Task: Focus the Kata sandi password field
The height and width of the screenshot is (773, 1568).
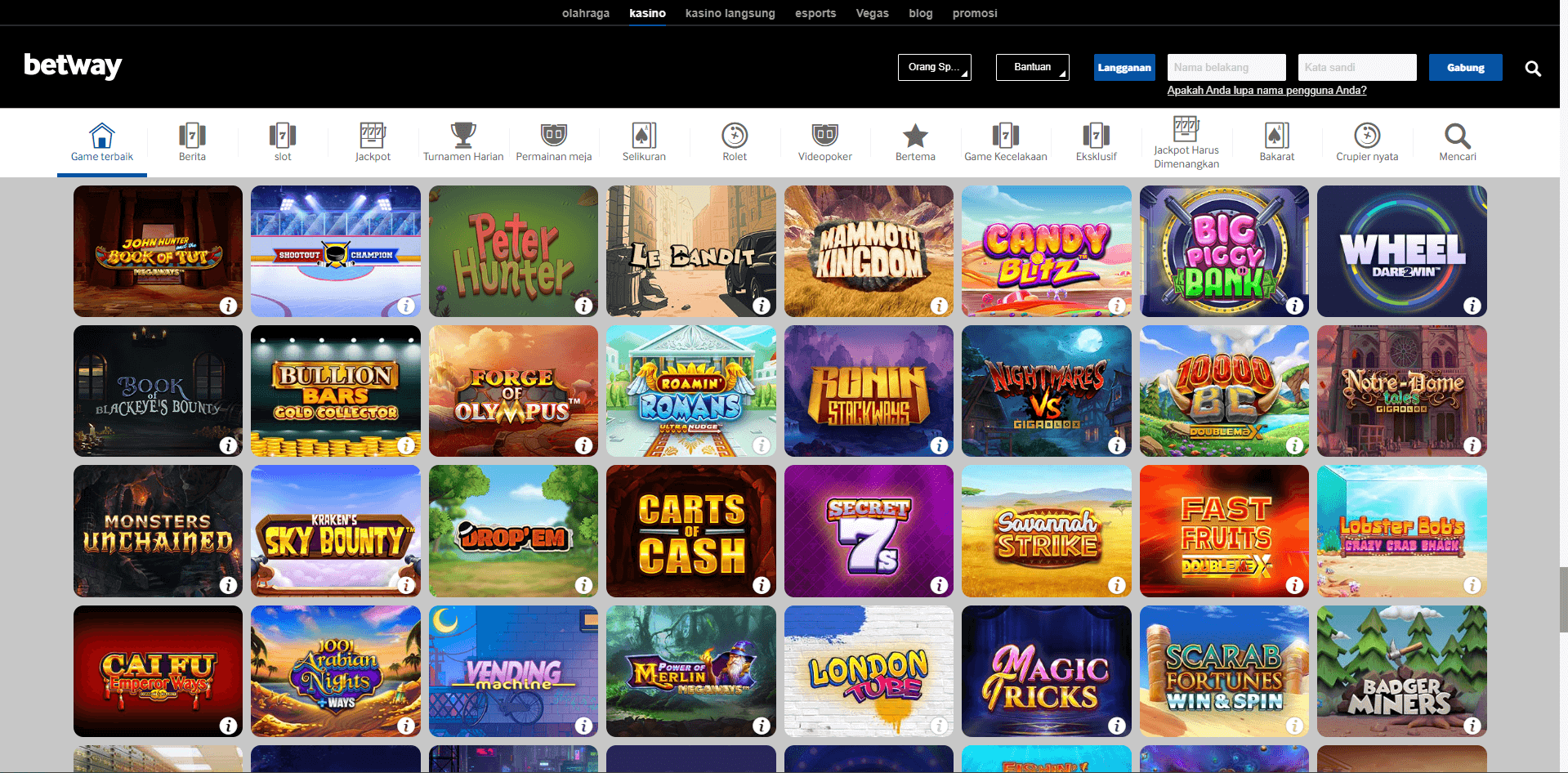Action: [x=1357, y=68]
